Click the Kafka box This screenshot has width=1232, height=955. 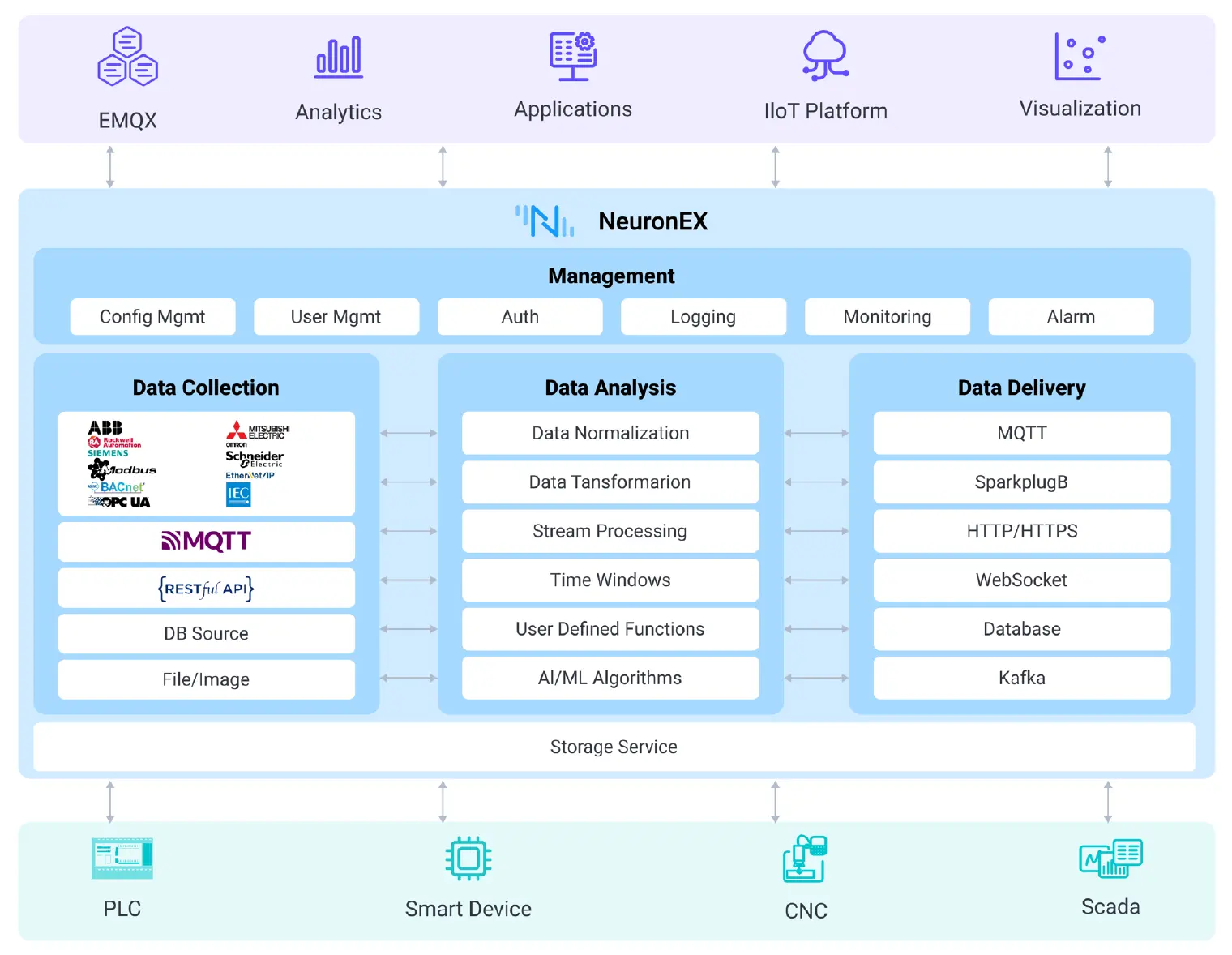(1022, 678)
